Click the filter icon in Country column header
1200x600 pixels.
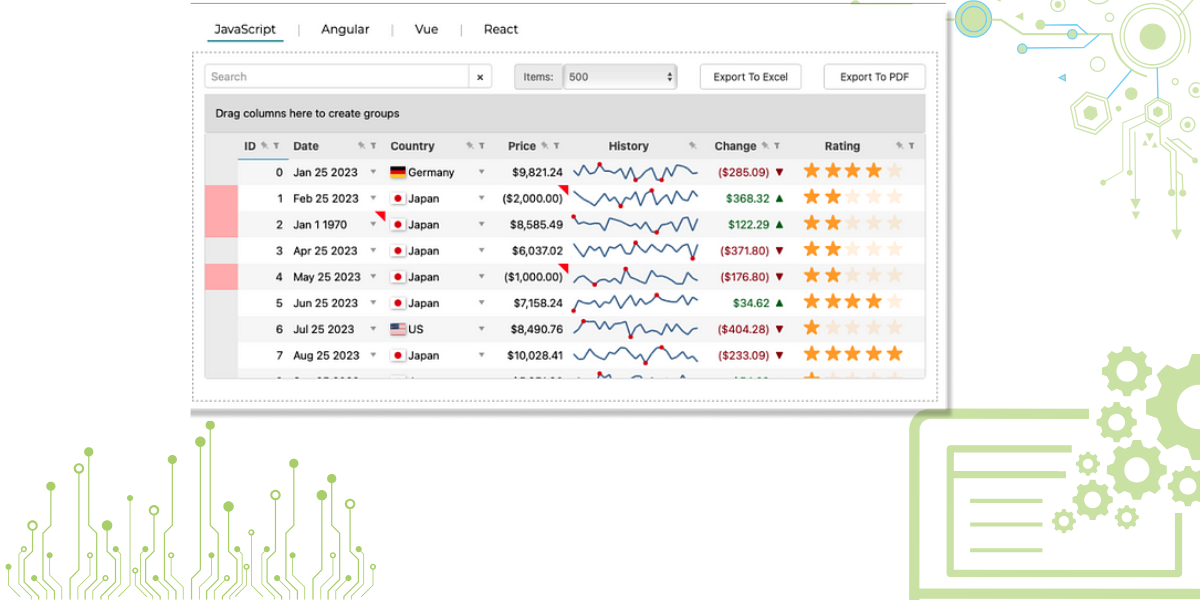[x=481, y=146]
